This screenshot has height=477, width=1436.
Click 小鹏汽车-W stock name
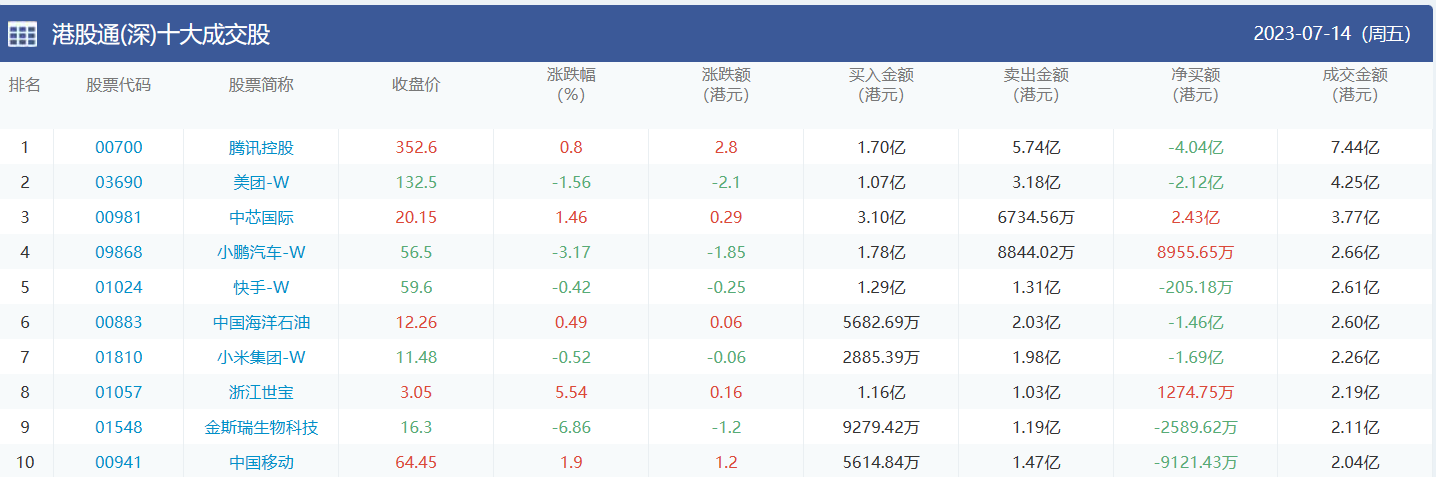261,253
